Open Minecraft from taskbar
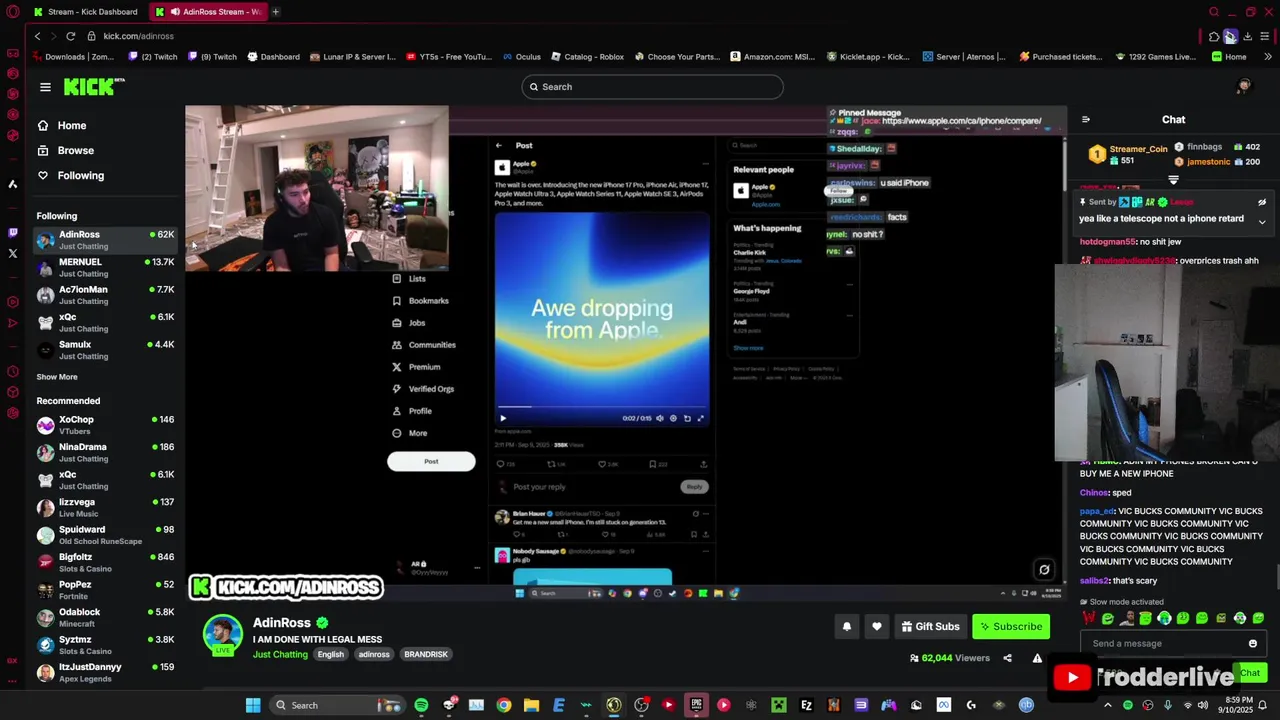1280x720 pixels. click(x=778, y=705)
